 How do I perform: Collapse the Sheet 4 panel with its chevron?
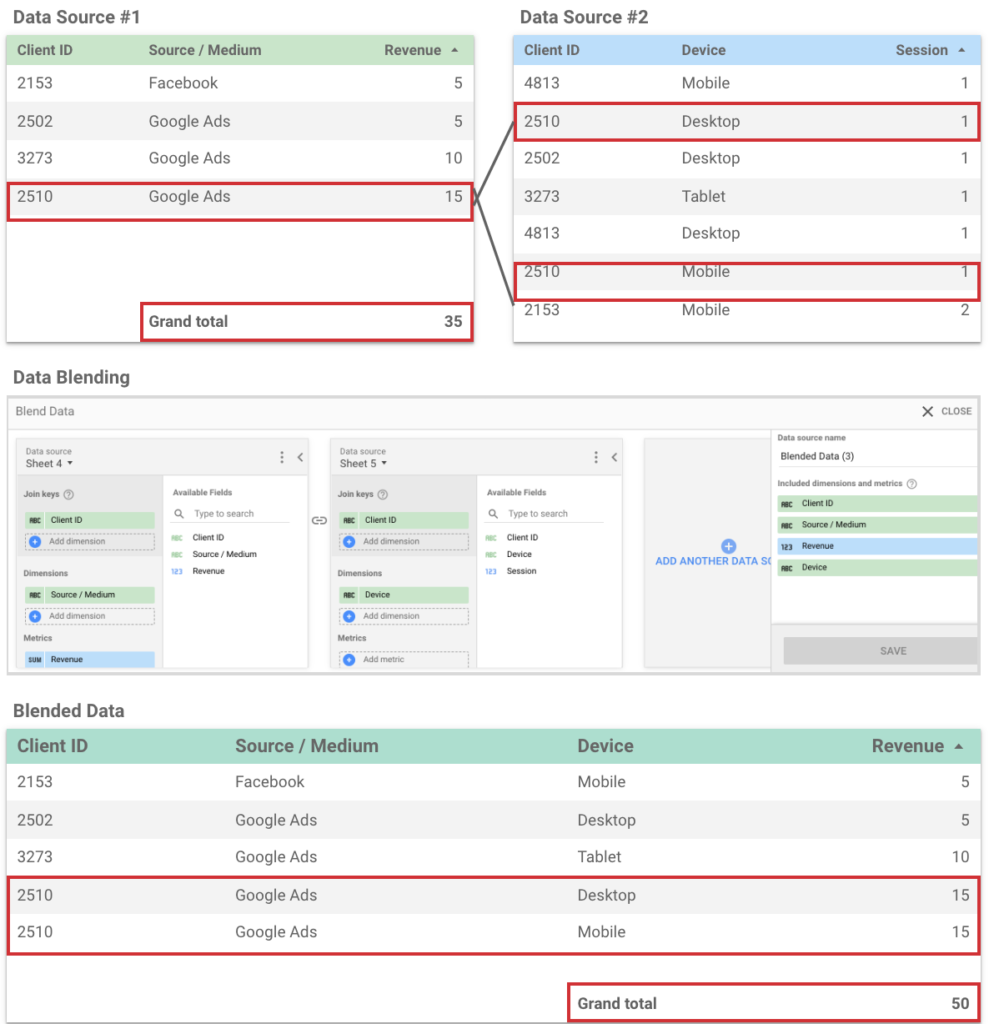coord(300,457)
